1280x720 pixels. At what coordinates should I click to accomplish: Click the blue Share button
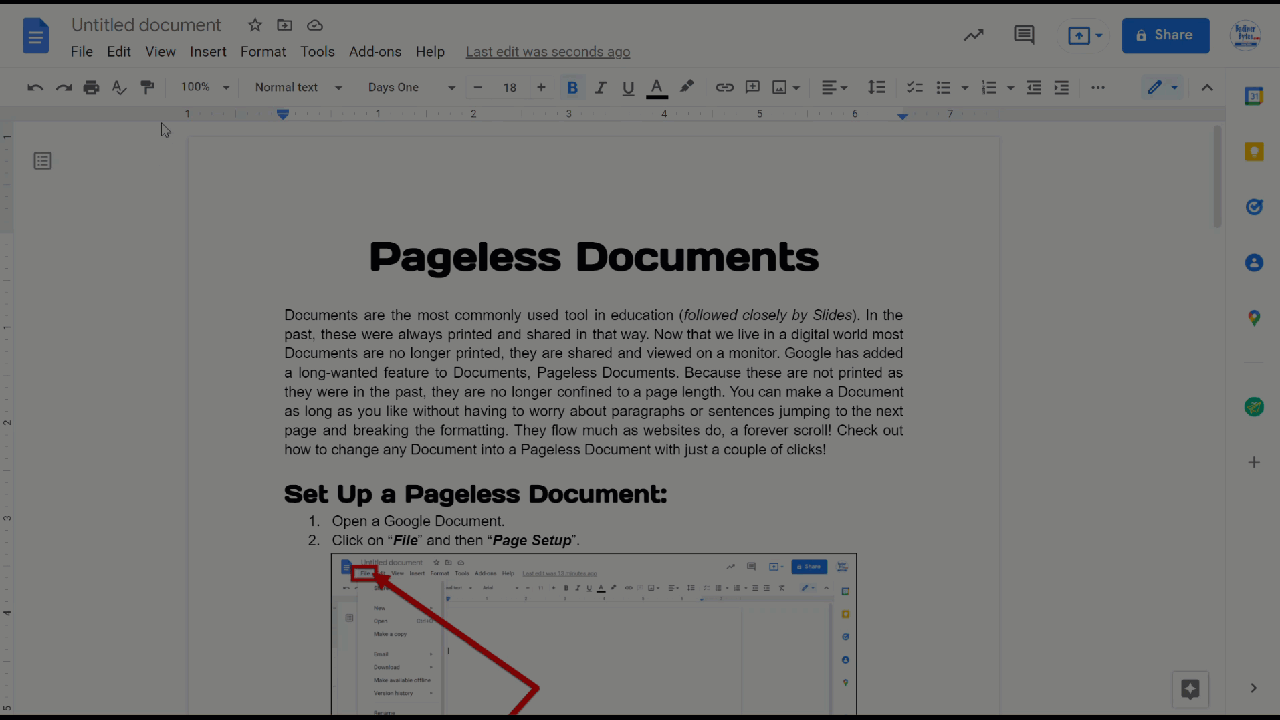click(1165, 36)
